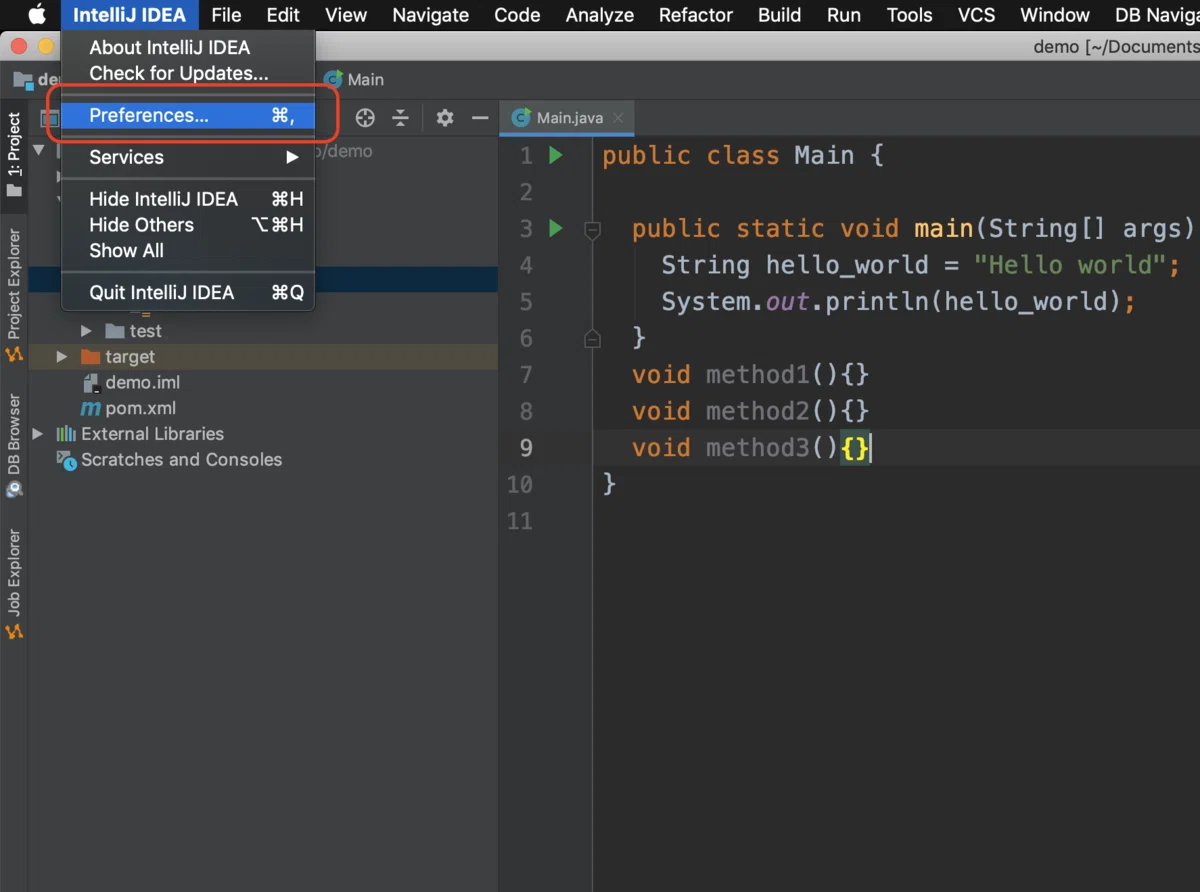Fold the main method at line 3
The width and height of the screenshot is (1200, 892).
click(x=592, y=230)
